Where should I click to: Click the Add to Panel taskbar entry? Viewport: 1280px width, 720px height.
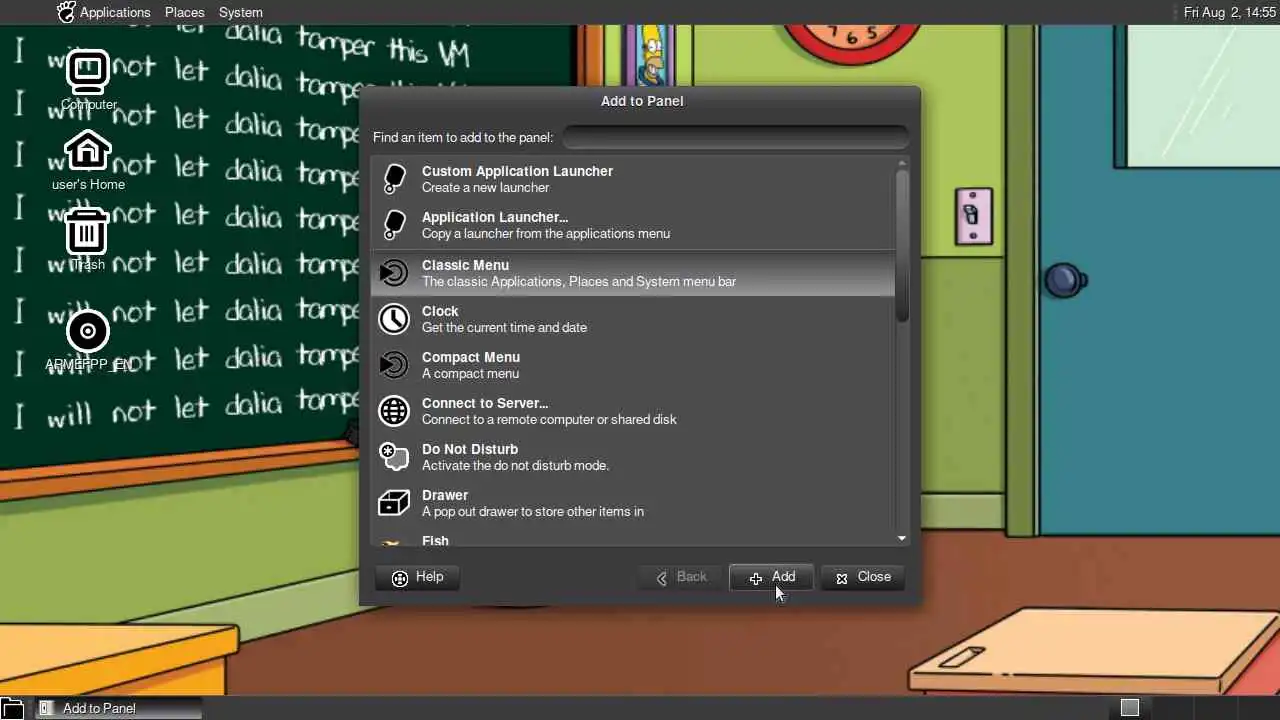pyautogui.click(x=118, y=708)
